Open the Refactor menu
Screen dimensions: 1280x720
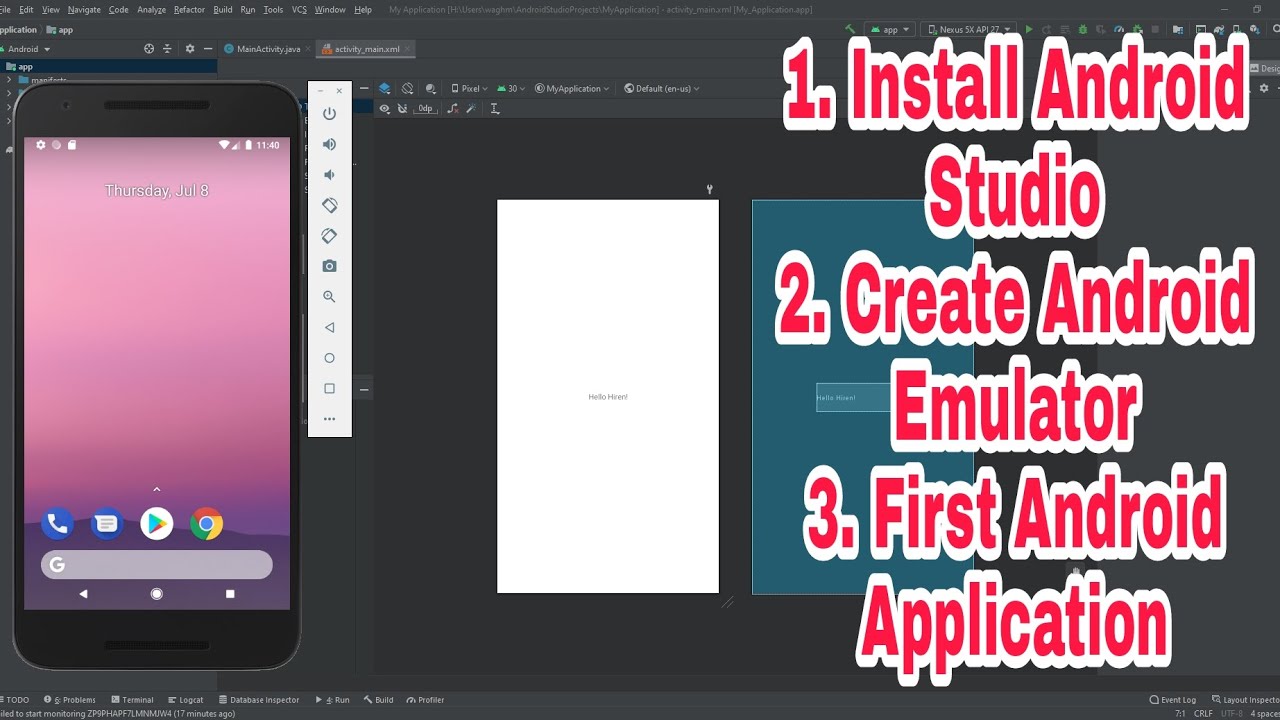point(189,9)
